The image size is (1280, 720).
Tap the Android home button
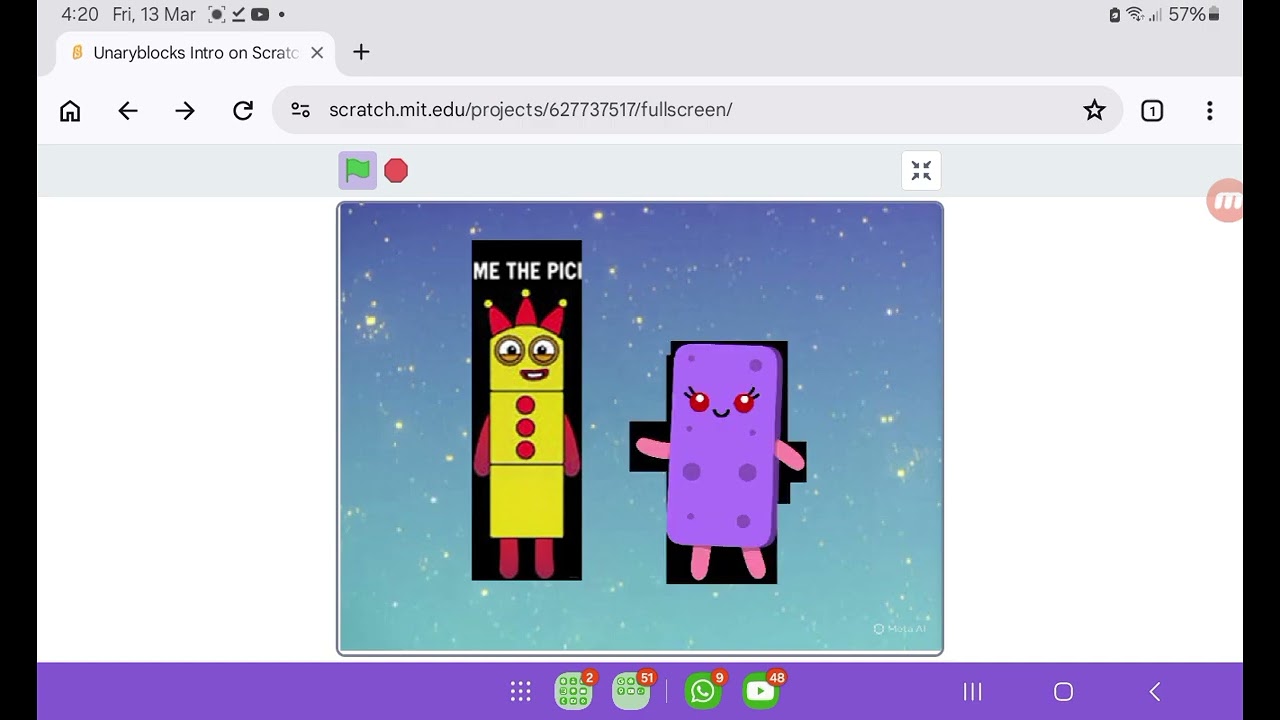[1064, 692]
